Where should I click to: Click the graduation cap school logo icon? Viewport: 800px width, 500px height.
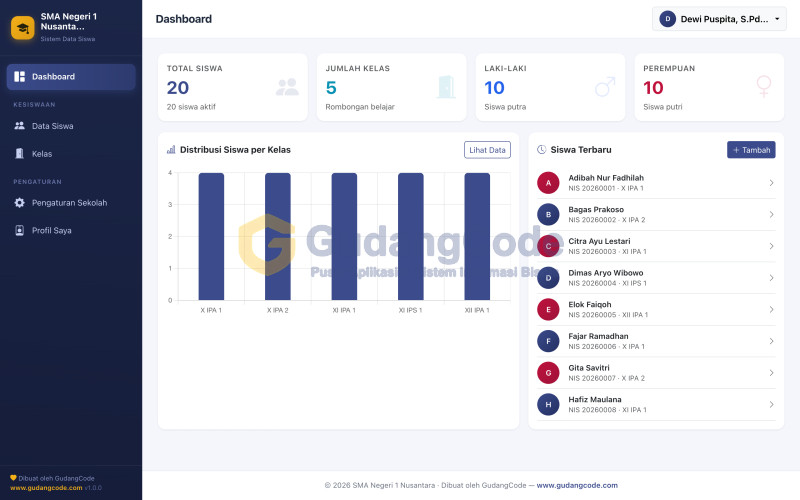tap(22, 28)
